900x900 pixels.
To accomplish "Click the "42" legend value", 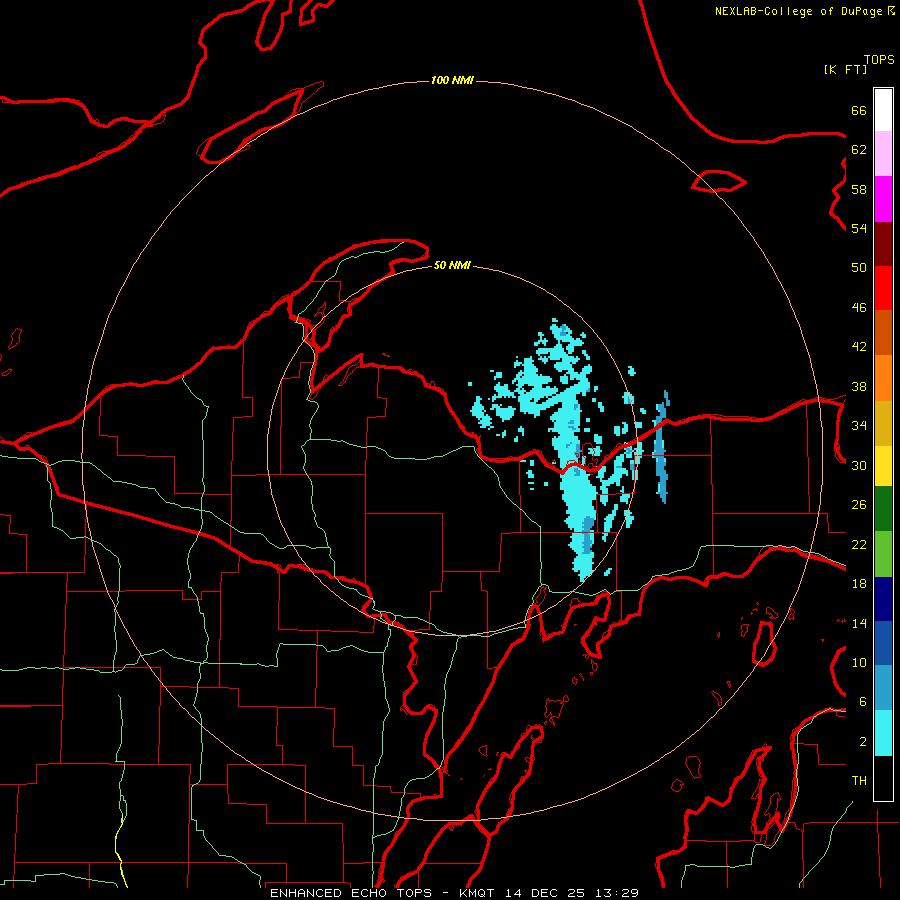I will [859, 347].
